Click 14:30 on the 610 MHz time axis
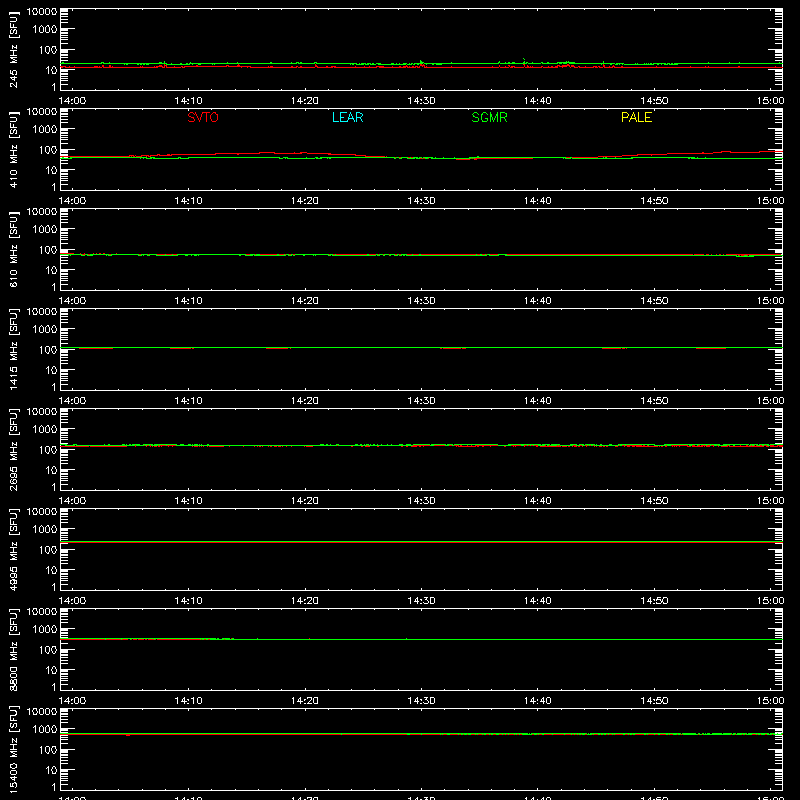 (x=421, y=301)
